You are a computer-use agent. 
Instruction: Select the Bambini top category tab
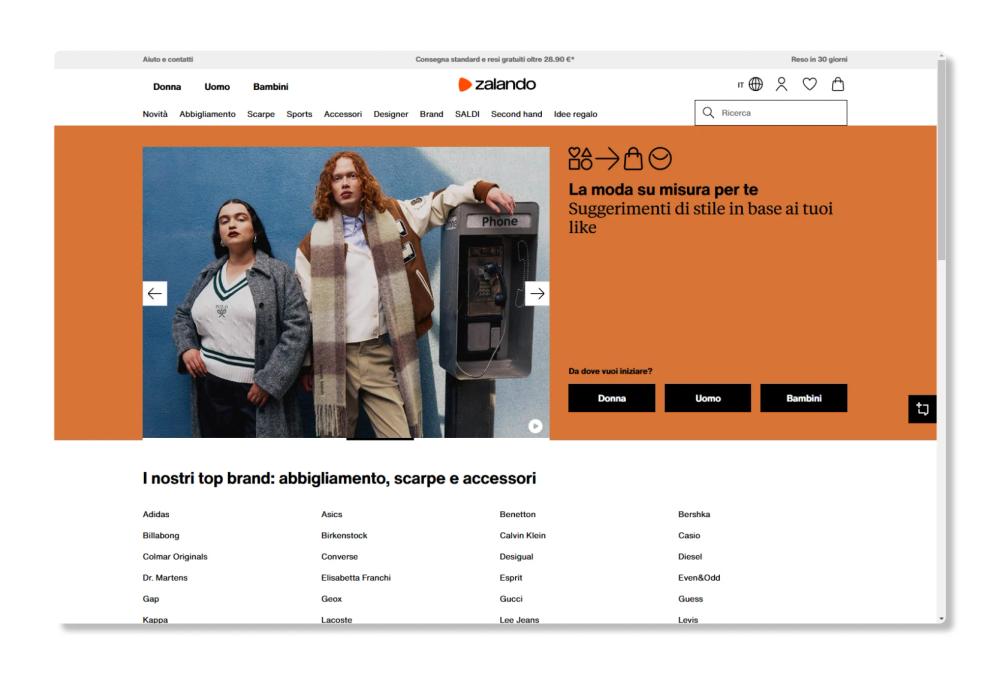point(270,87)
